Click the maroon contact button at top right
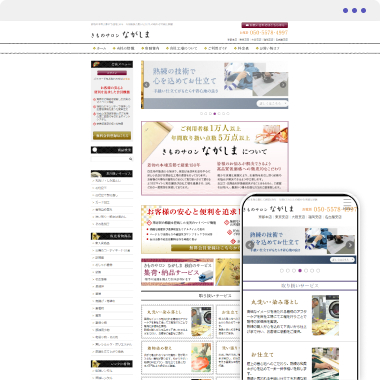Image resolution: width=380 pixels, height=380 pixels. coord(265,25)
